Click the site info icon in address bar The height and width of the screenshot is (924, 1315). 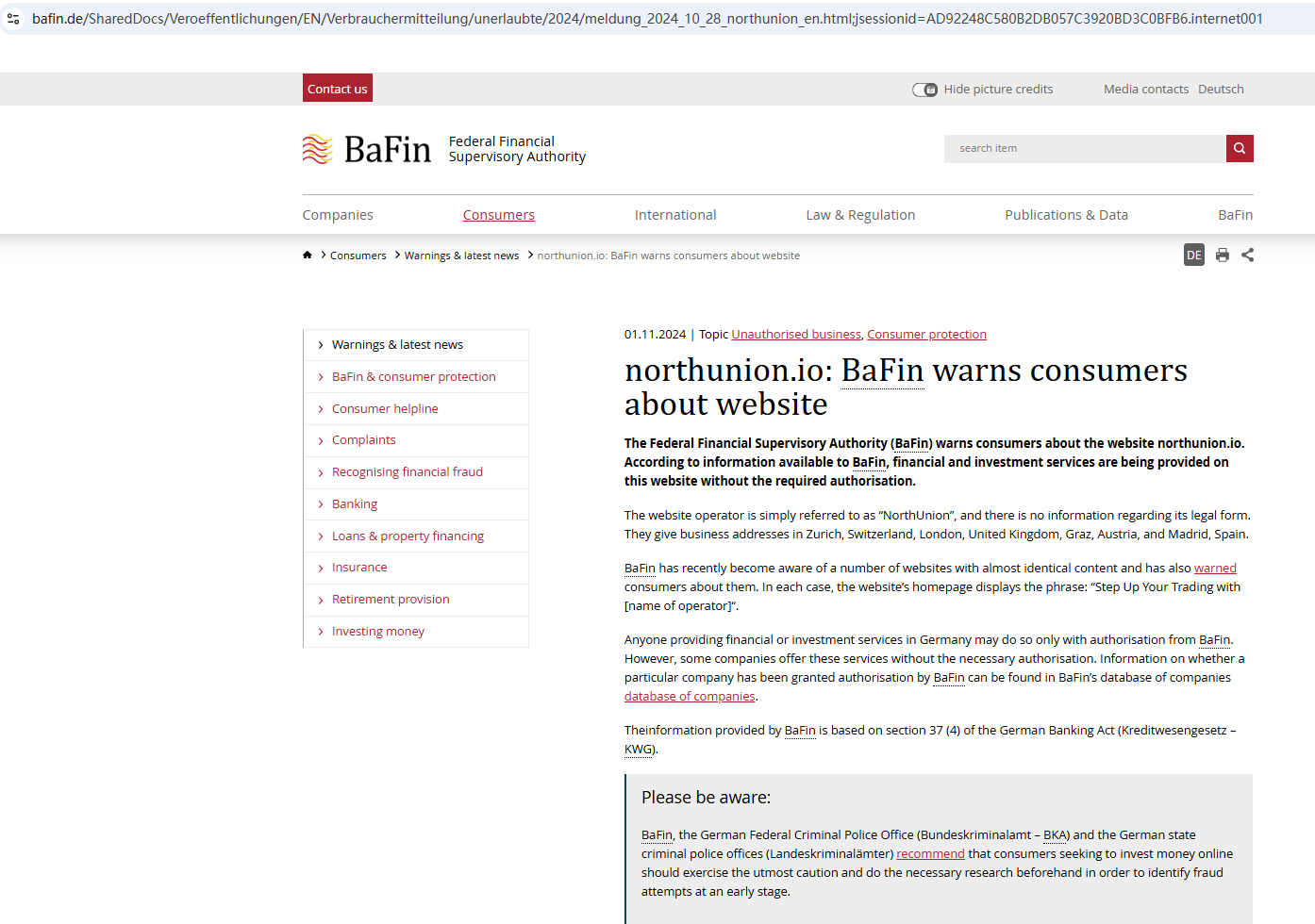tap(13, 19)
